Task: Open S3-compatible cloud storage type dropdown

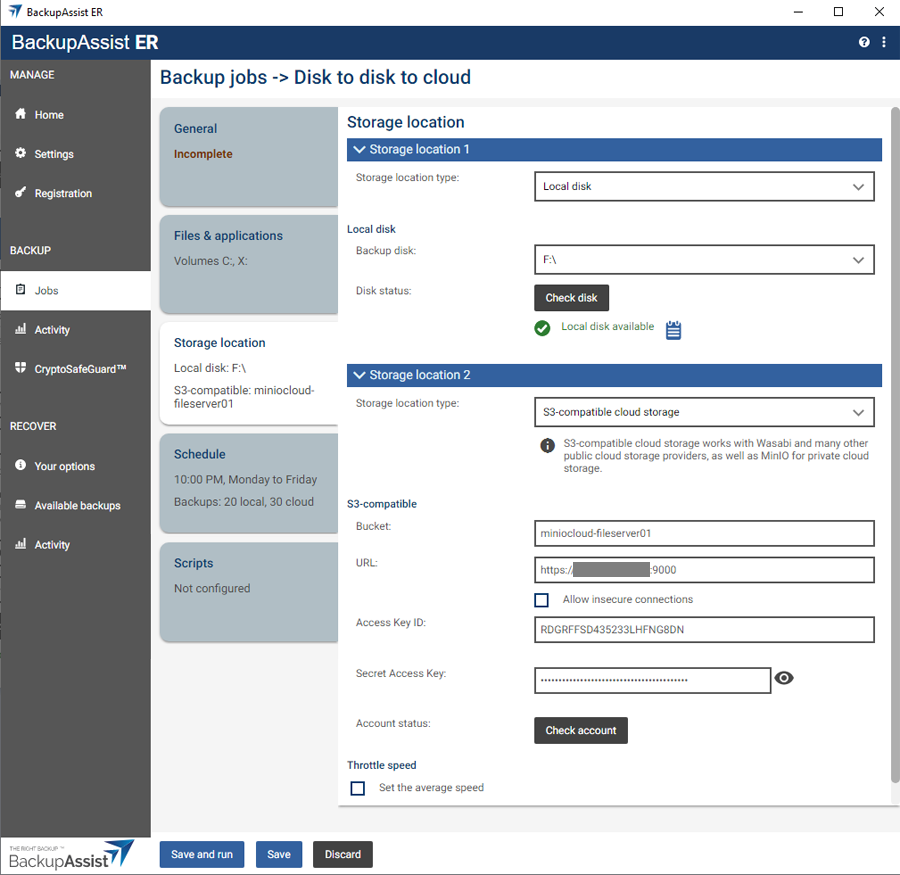Action: click(x=704, y=412)
